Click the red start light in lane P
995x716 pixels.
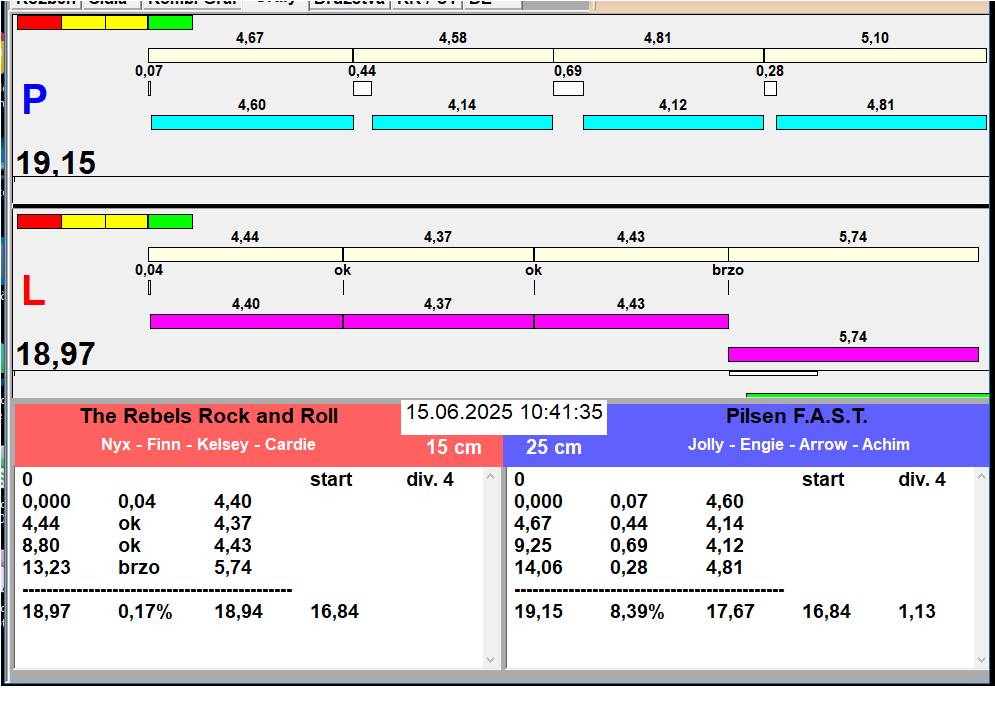[x=39, y=22]
